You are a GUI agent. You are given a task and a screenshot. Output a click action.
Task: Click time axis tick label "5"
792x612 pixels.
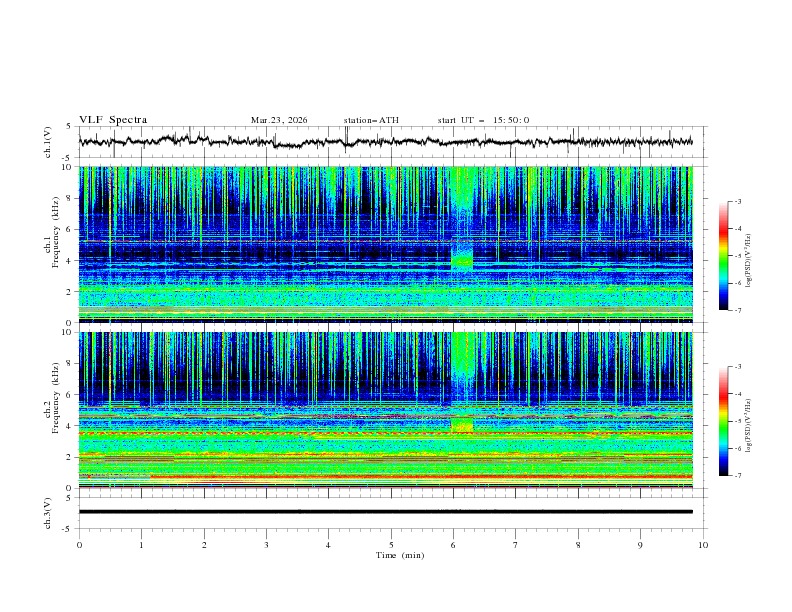[391, 545]
